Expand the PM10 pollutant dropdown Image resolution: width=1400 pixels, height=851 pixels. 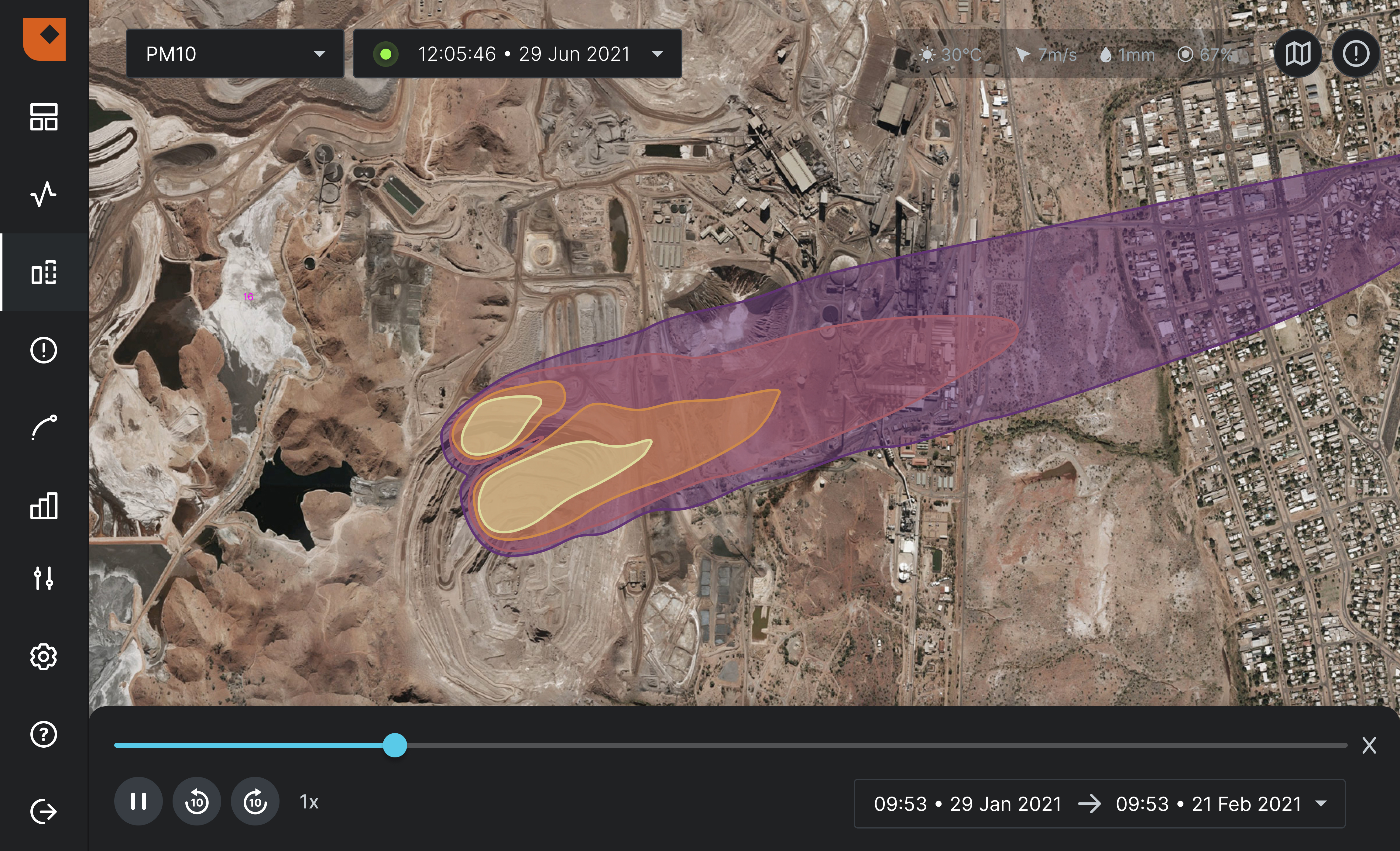[x=235, y=54]
